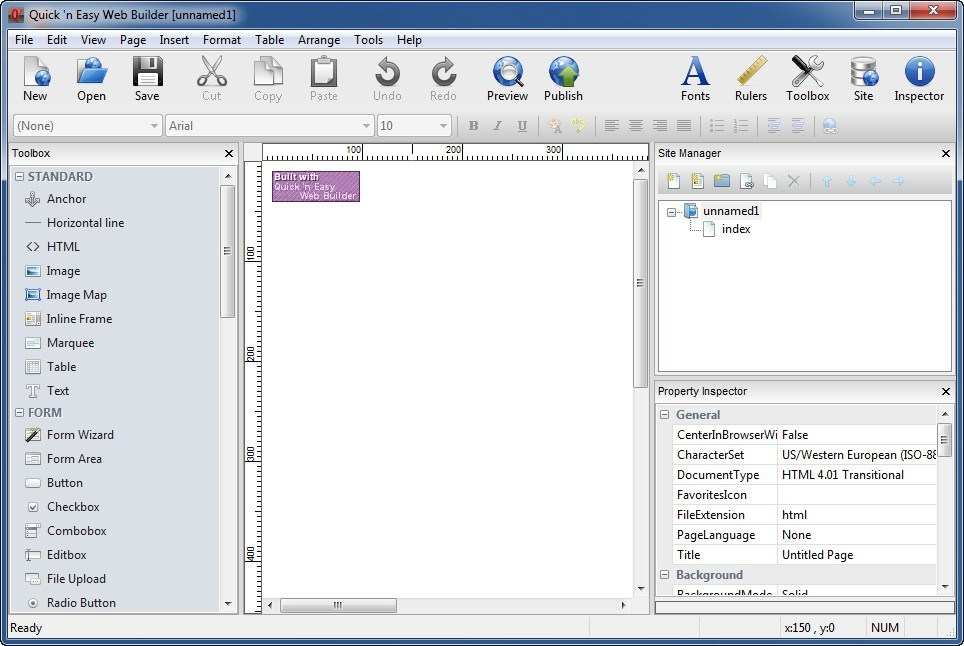This screenshot has width=964, height=646.
Task: Toggle bold text formatting
Action: pyautogui.click(x=473, y=125)
